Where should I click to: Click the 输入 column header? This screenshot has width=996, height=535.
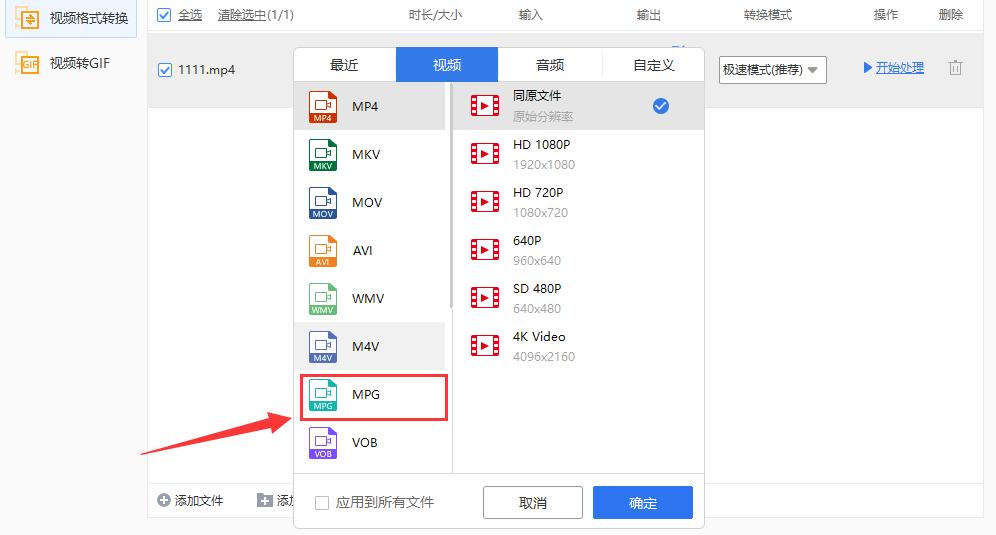(530, 15)
